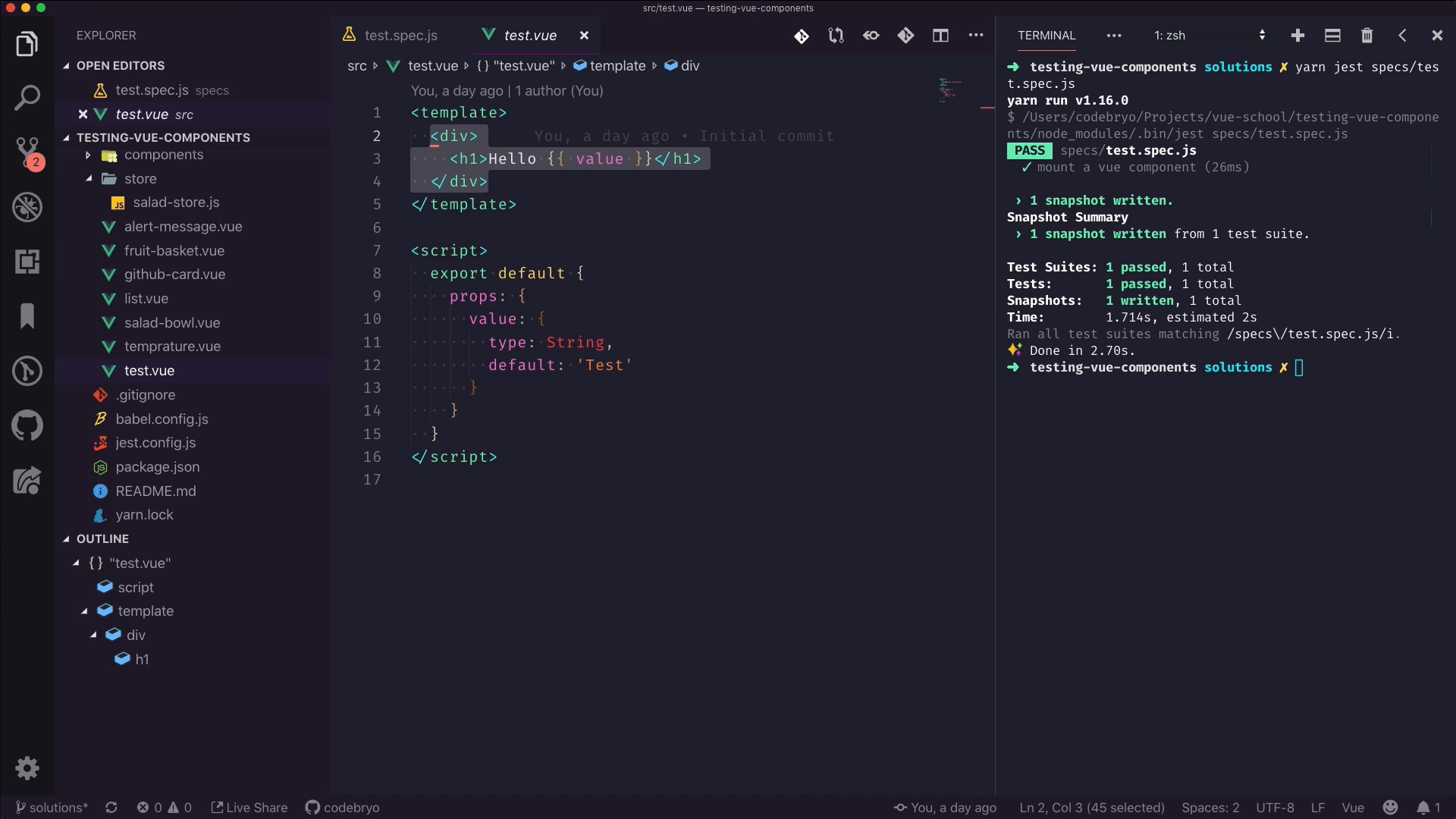Screen dimensions: 1456x819
Task: Move terminal panel with left arrow icon
Action: pos(1402,36)
